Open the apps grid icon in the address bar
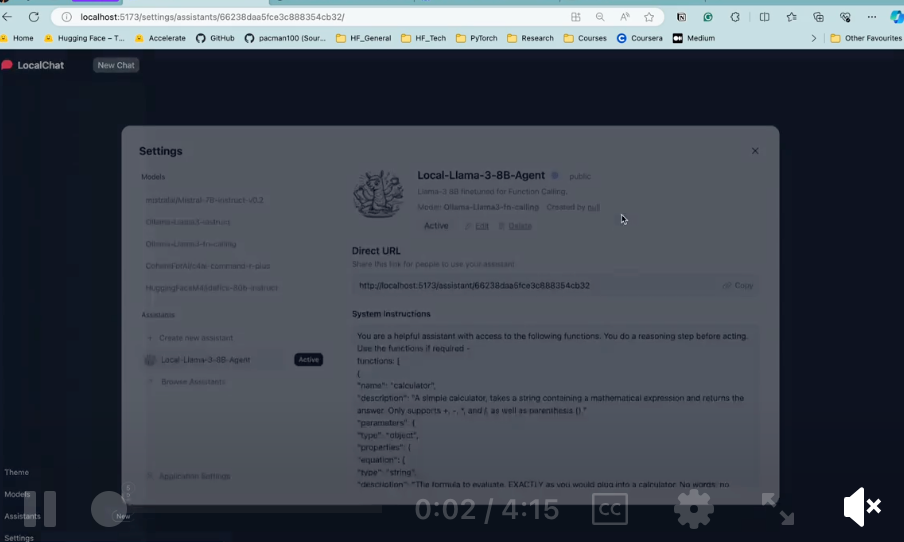904x542 pixels. click(575, 17)
